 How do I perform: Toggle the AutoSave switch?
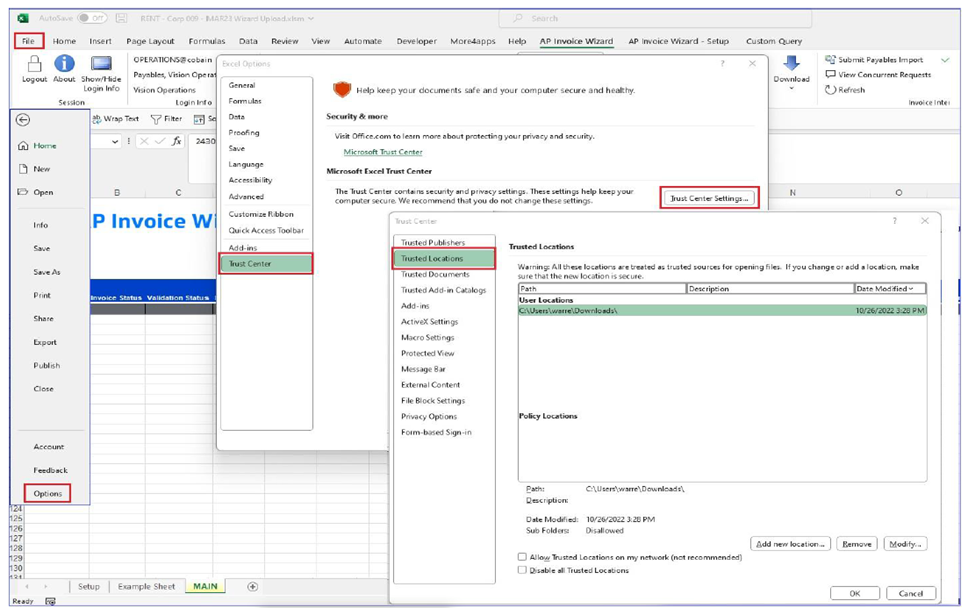click(92, 18)
